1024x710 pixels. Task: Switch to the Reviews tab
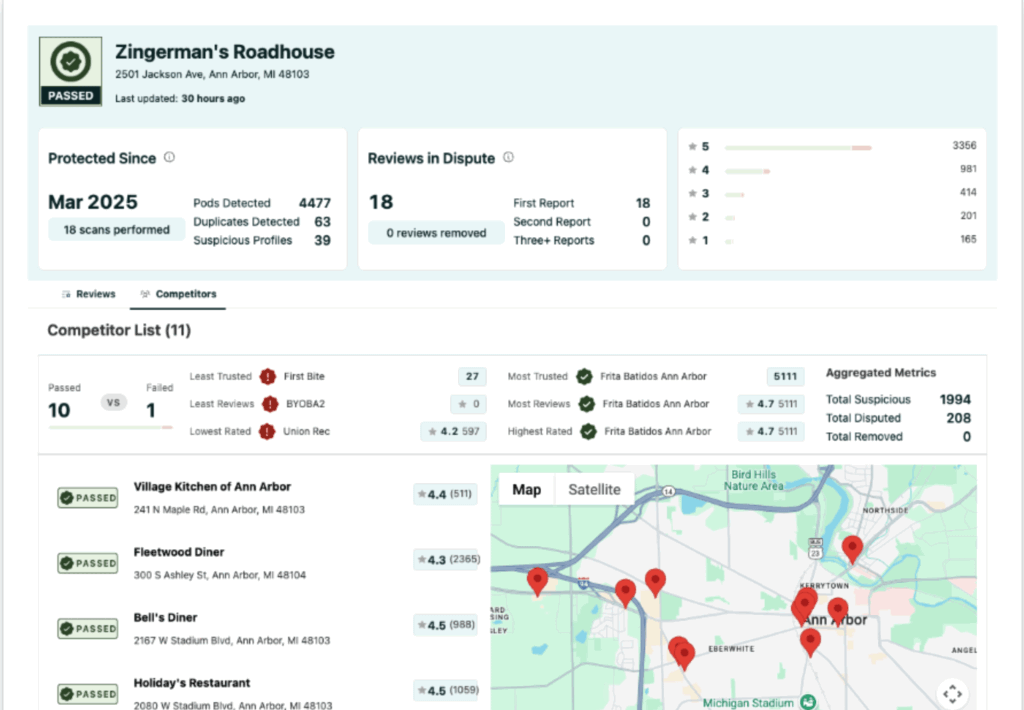[89, 295]
